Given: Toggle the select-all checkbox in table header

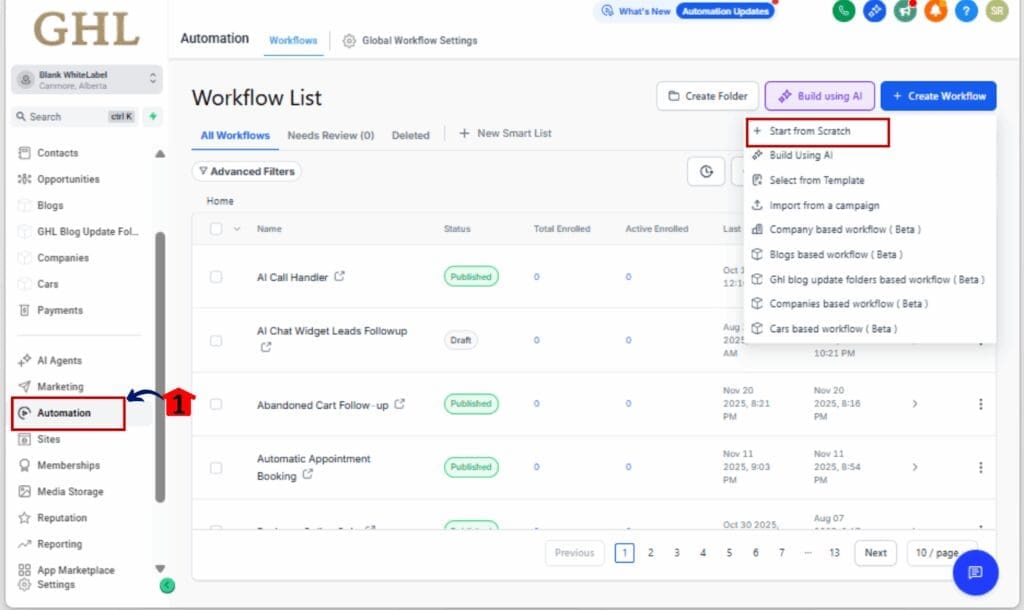Looking at the screenshot, I should 216,229.
